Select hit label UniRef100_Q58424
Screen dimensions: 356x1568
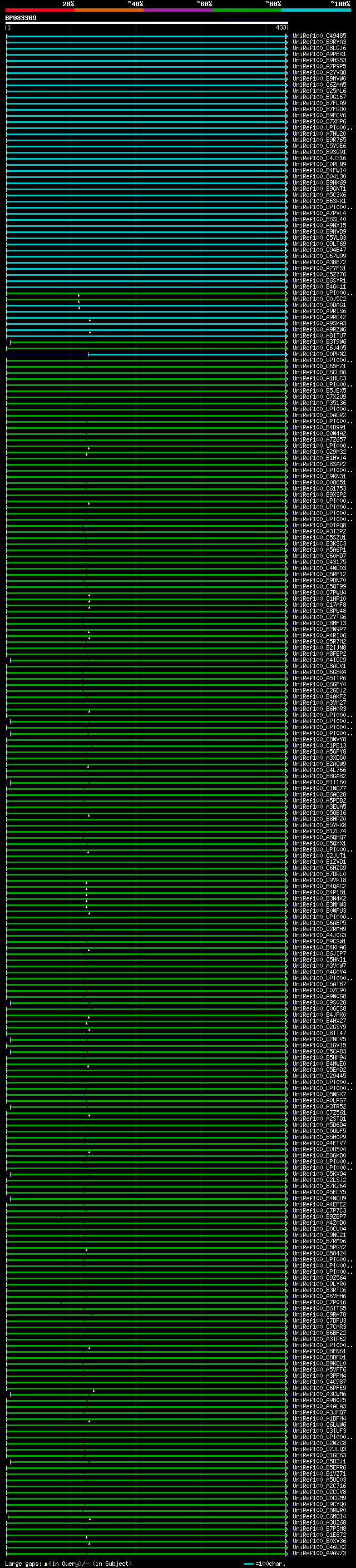tap(319, 1253)
